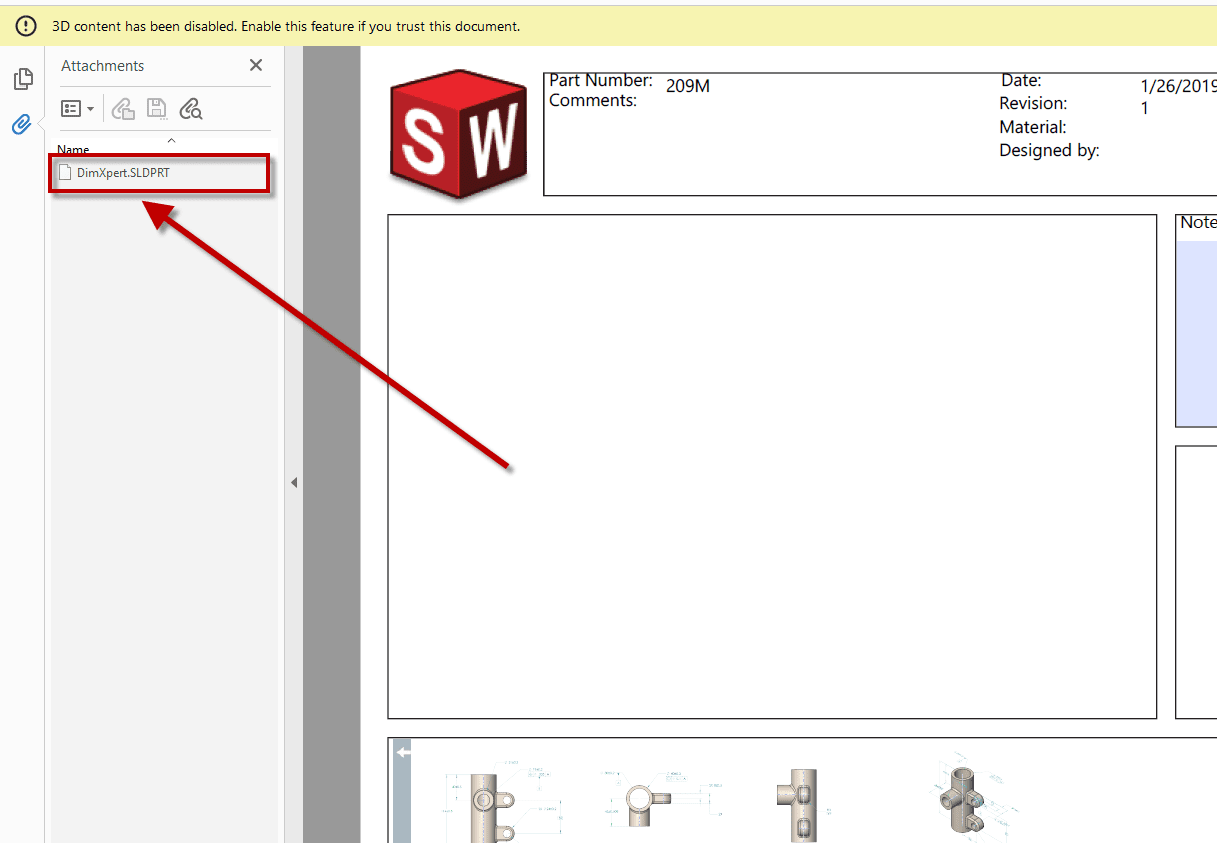The image size is (1217, 843).
Task: Close the Attachments panel
Action: [256, 65]
